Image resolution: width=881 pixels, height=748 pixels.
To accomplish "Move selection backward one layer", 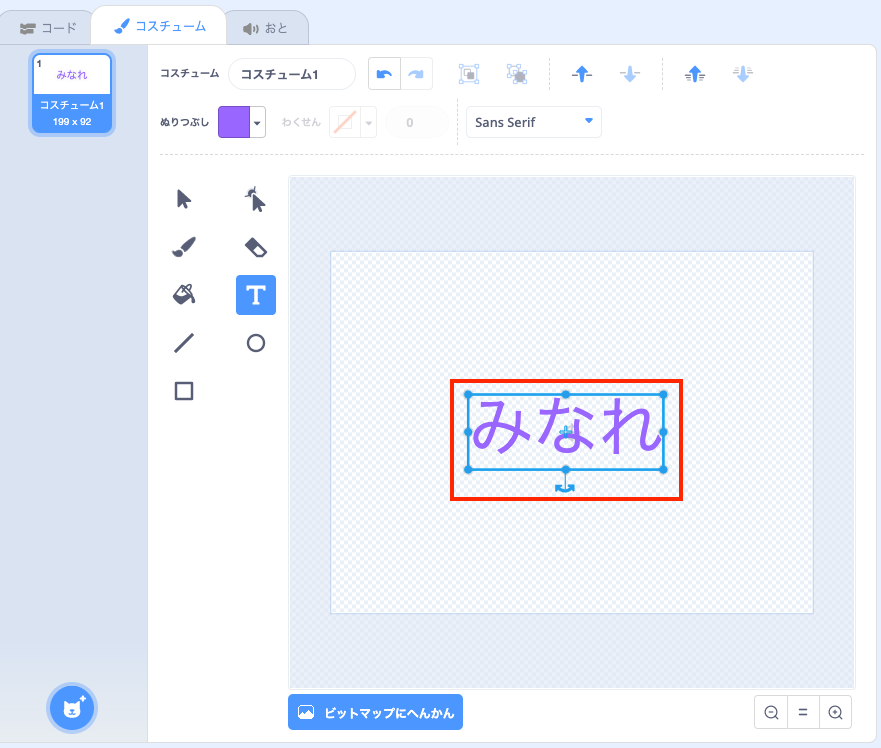I will tap(629, 74).
